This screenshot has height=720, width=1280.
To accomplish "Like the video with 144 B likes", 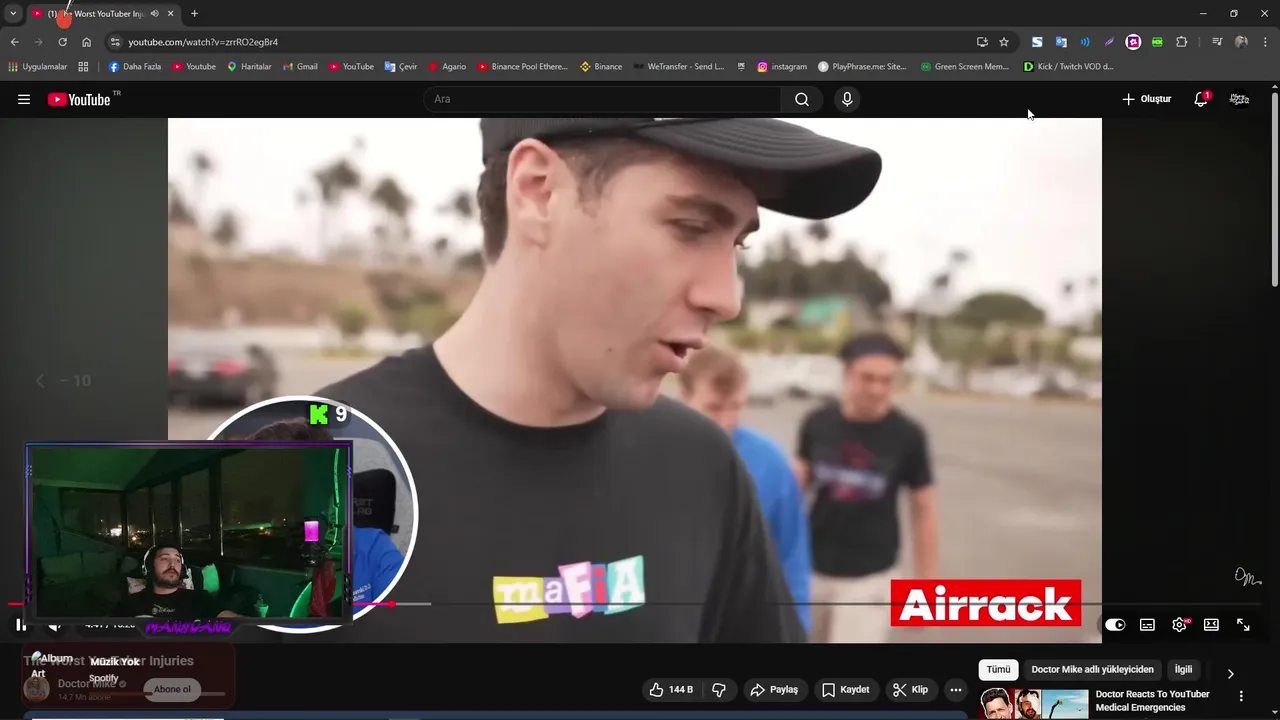I will 670,689.
